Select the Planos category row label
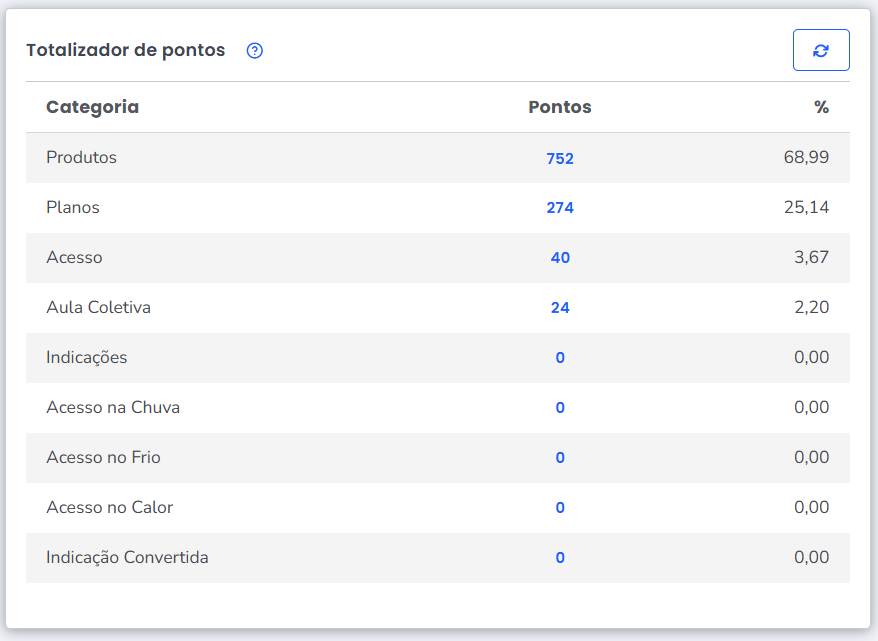Viewport: 878px width, 641px height. click(x=73, y=207)
